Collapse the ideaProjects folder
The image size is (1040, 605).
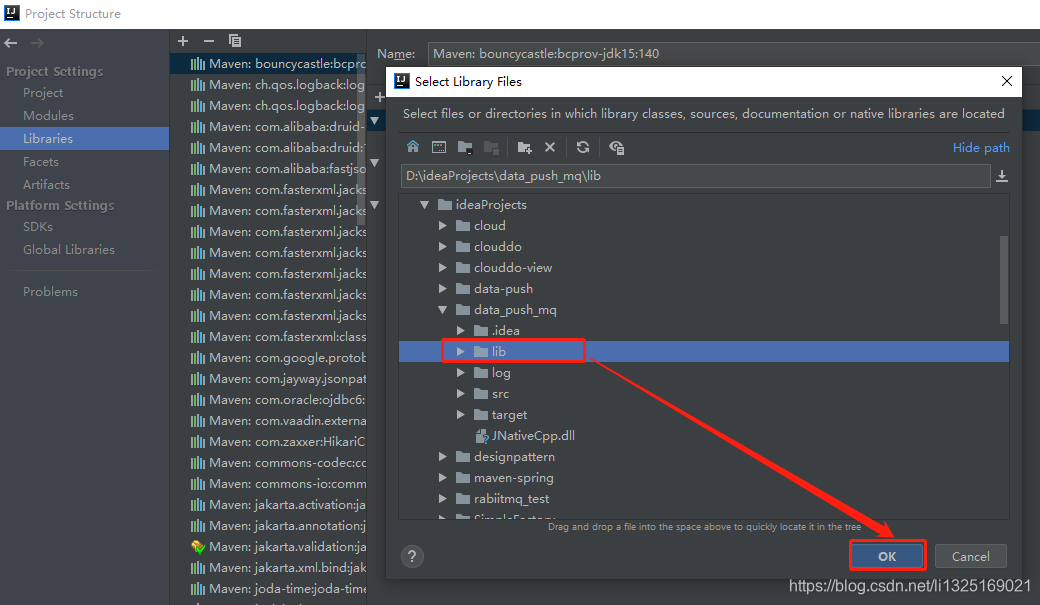click(424, 205)
